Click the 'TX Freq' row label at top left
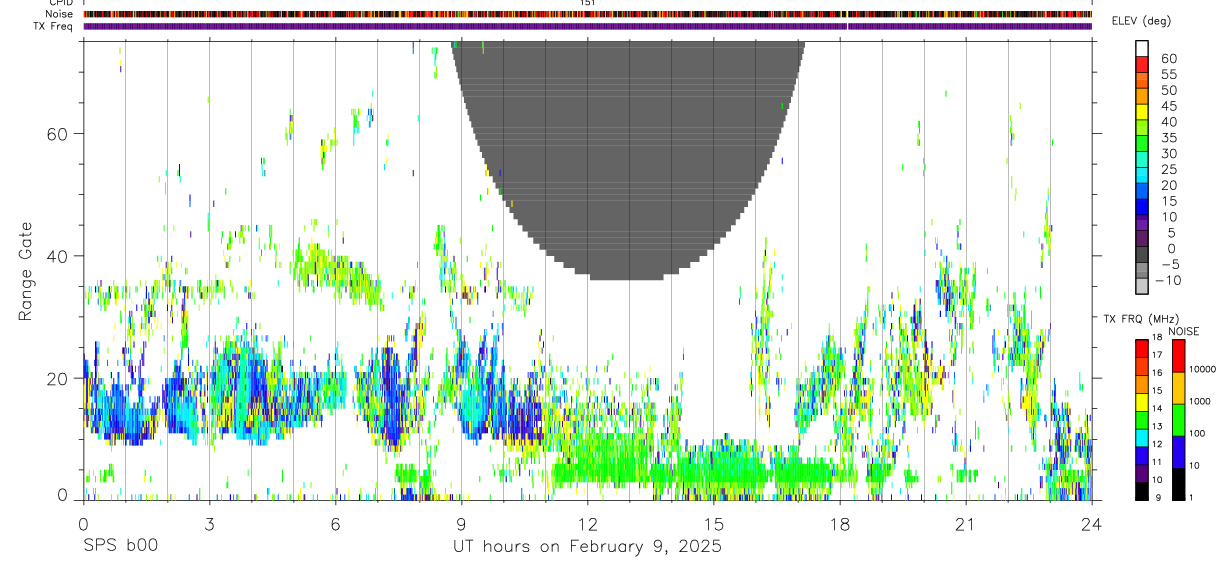1228x567 pixels. 54,26
